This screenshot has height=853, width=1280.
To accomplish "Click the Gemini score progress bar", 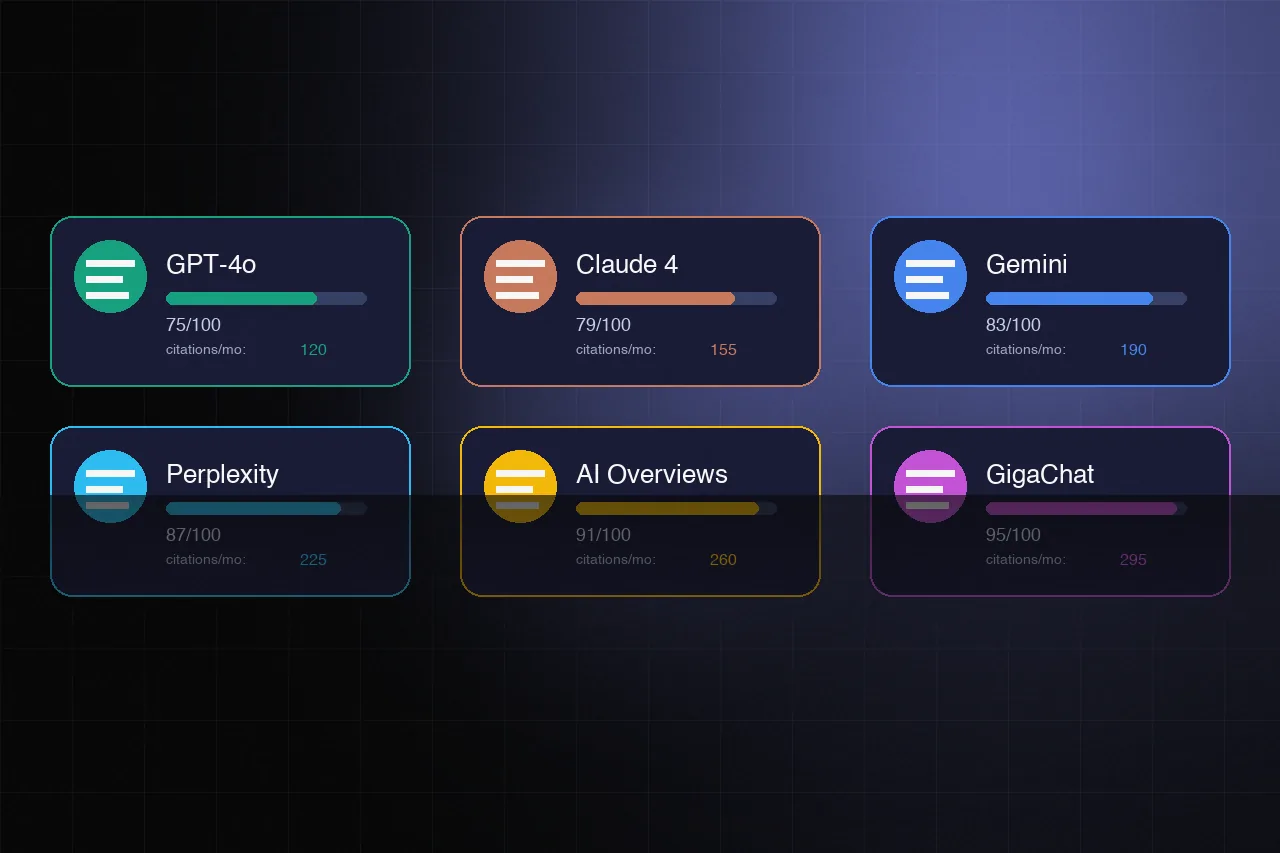I will 1086,298.
